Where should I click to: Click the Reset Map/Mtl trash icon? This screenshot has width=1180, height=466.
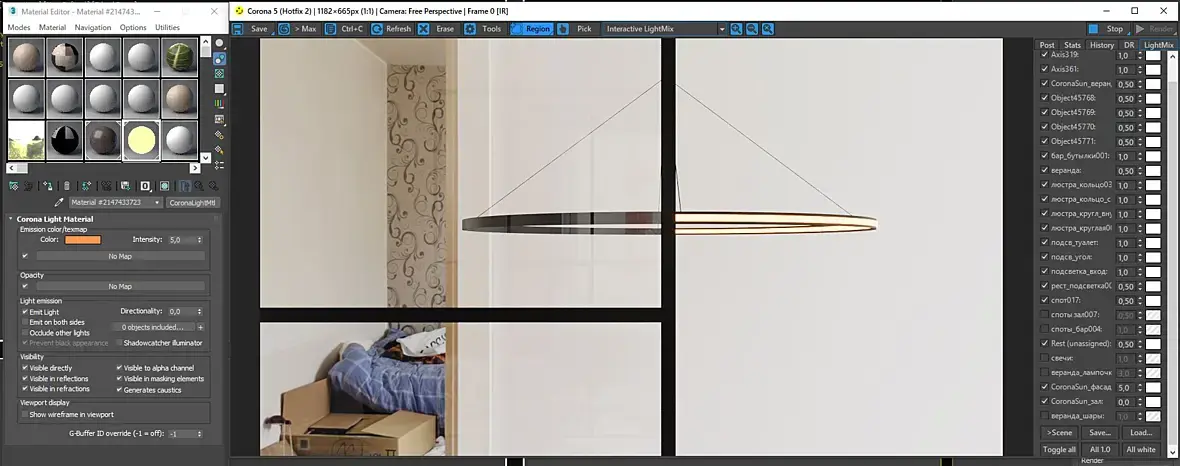click(x=67, y=186)
